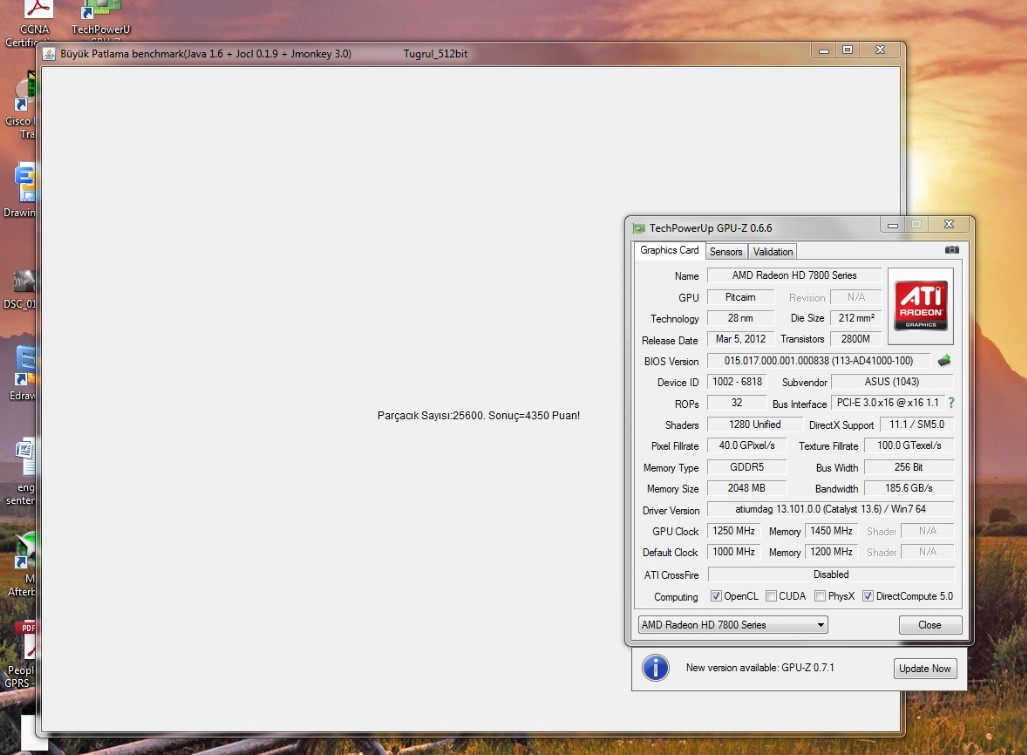
Task: Toggle the DirectCompute 5.0 checkbox
Action: 868,596
